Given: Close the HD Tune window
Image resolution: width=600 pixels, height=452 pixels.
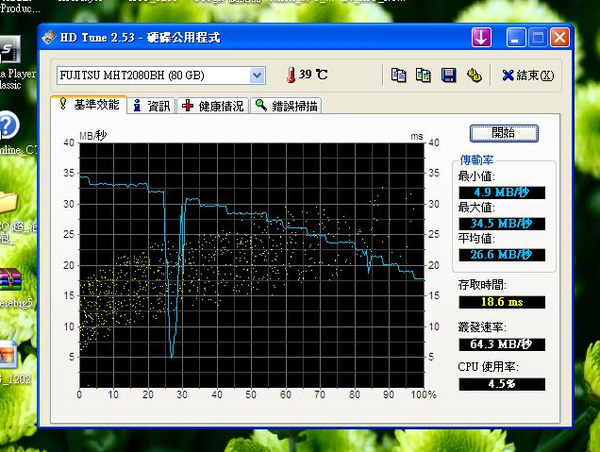Looking at the screenshot, I should (560, 38).
